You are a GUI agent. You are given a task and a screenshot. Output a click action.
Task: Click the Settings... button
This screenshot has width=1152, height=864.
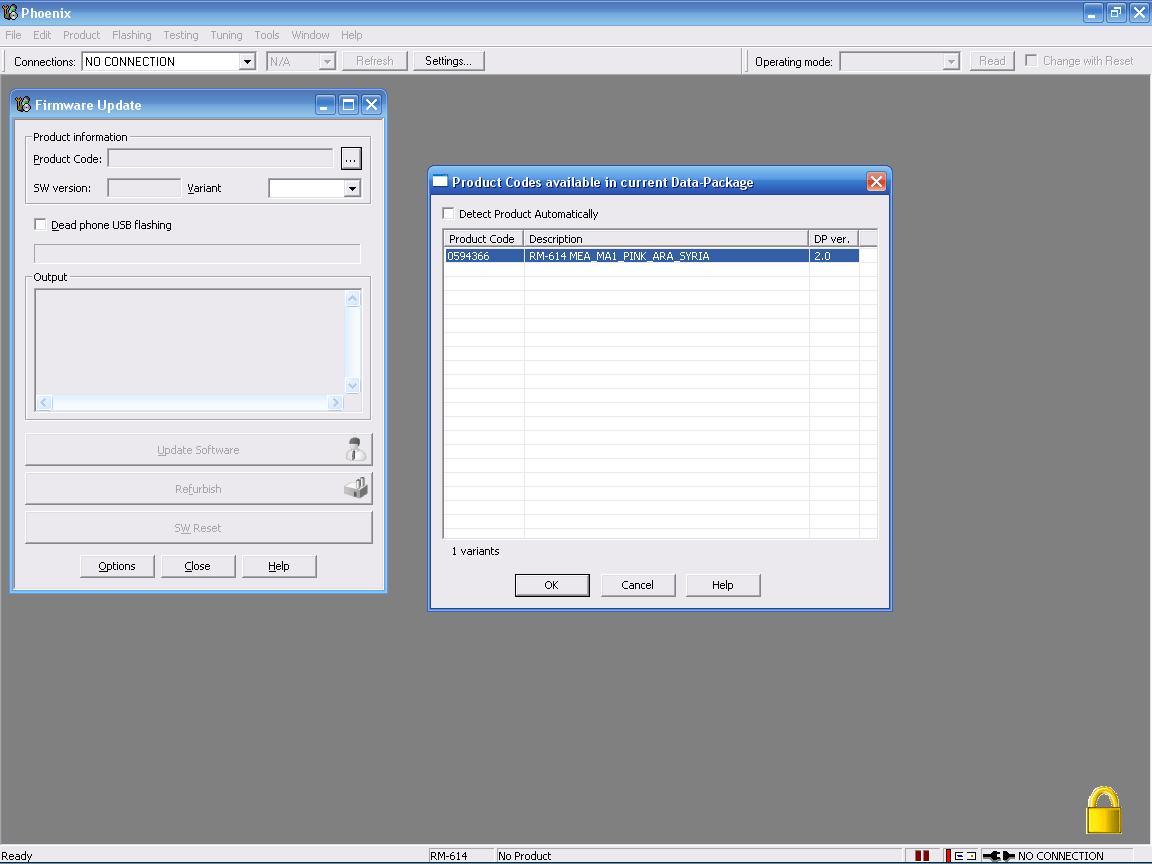[448, 61]
